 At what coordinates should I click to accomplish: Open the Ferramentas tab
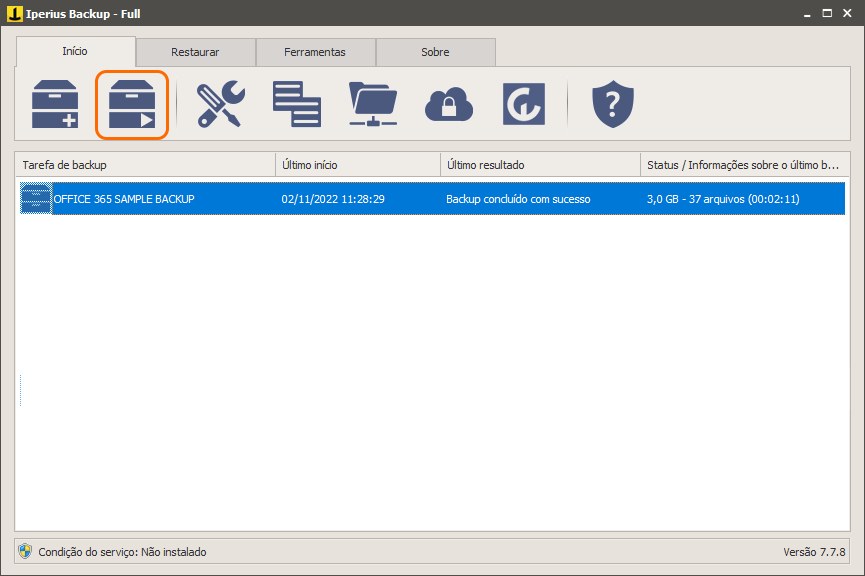click(x=315, y=52)
